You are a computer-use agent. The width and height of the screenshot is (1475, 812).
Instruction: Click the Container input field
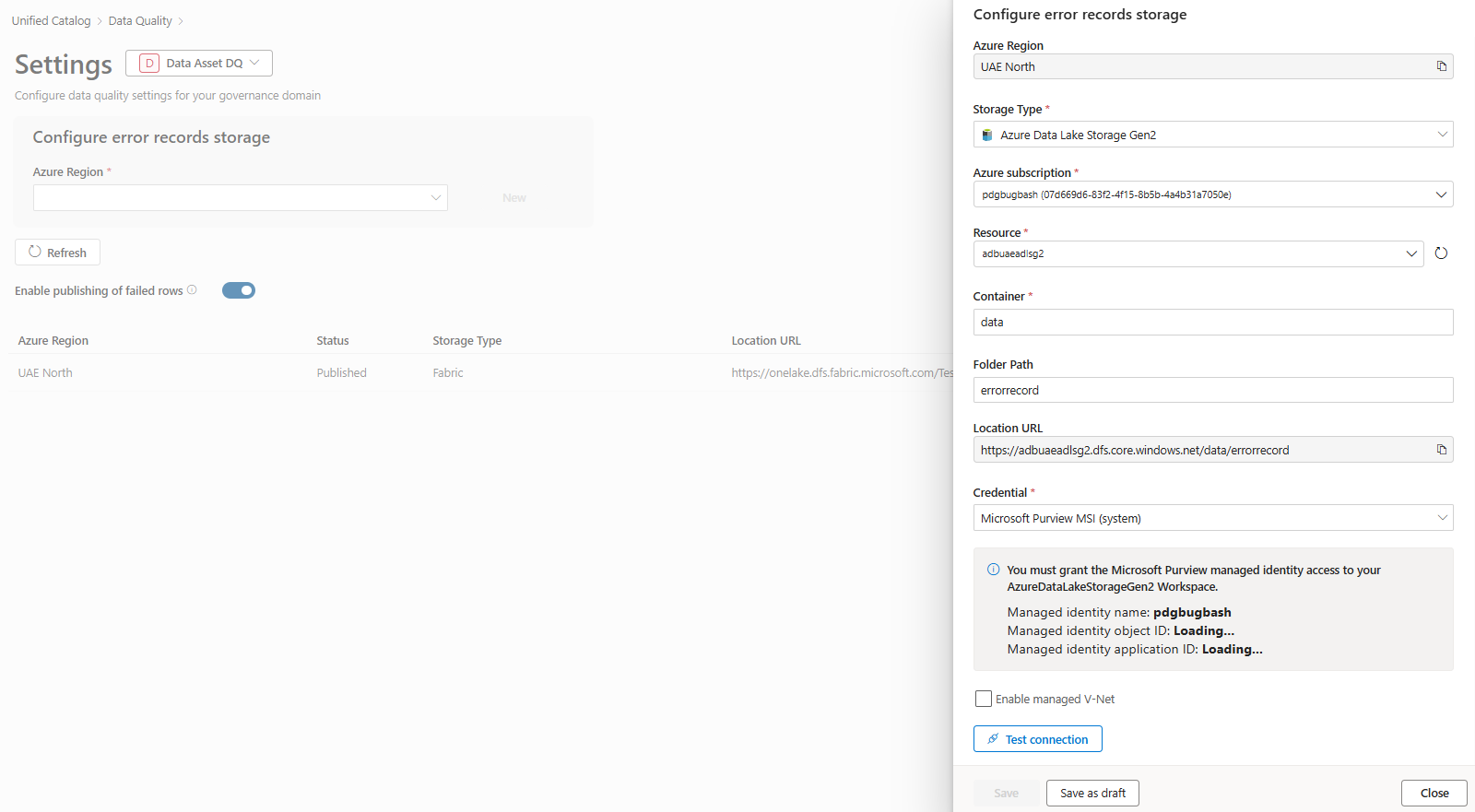coord(1213,322)
